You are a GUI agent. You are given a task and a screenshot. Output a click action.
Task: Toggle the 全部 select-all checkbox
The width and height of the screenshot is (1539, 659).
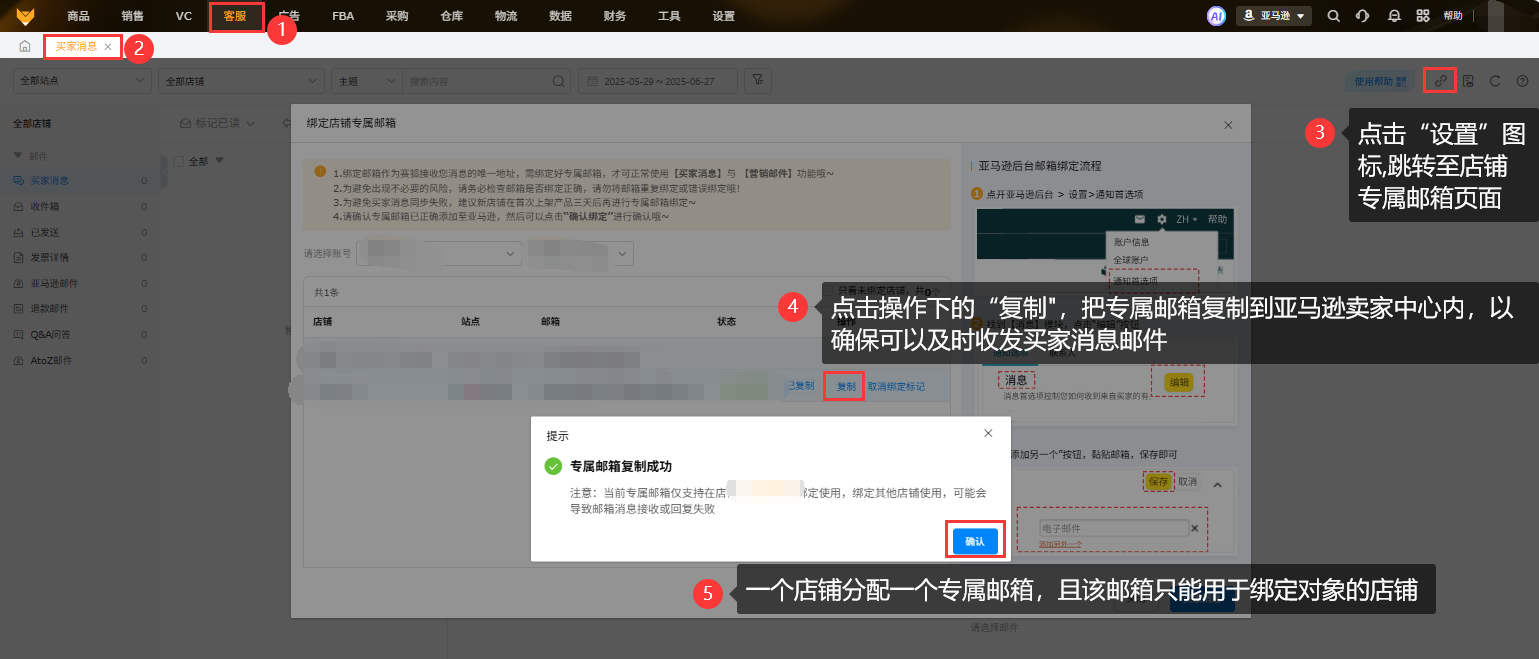click(178, 161)
